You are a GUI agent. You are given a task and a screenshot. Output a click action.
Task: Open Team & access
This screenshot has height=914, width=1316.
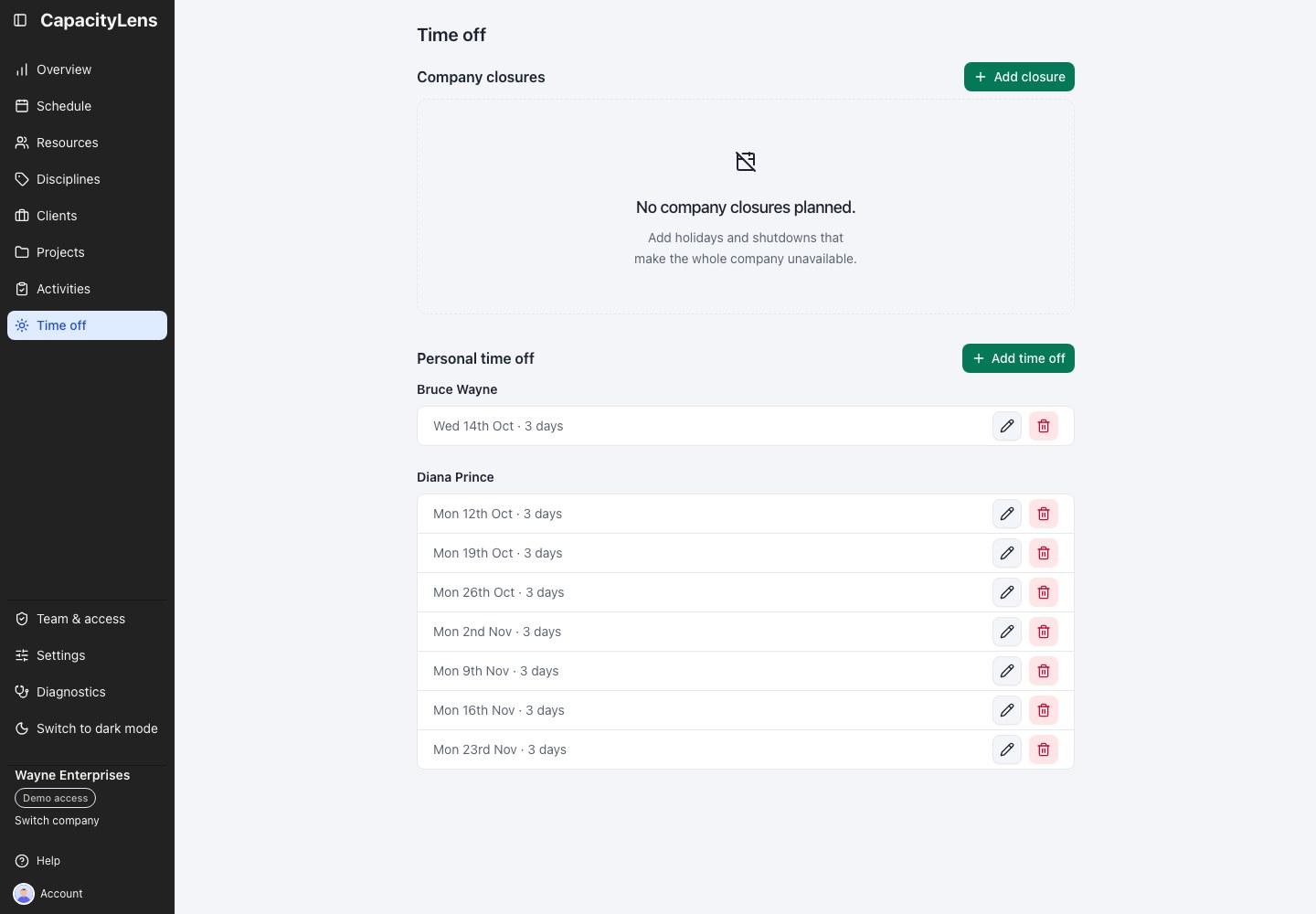coord(87,619)
